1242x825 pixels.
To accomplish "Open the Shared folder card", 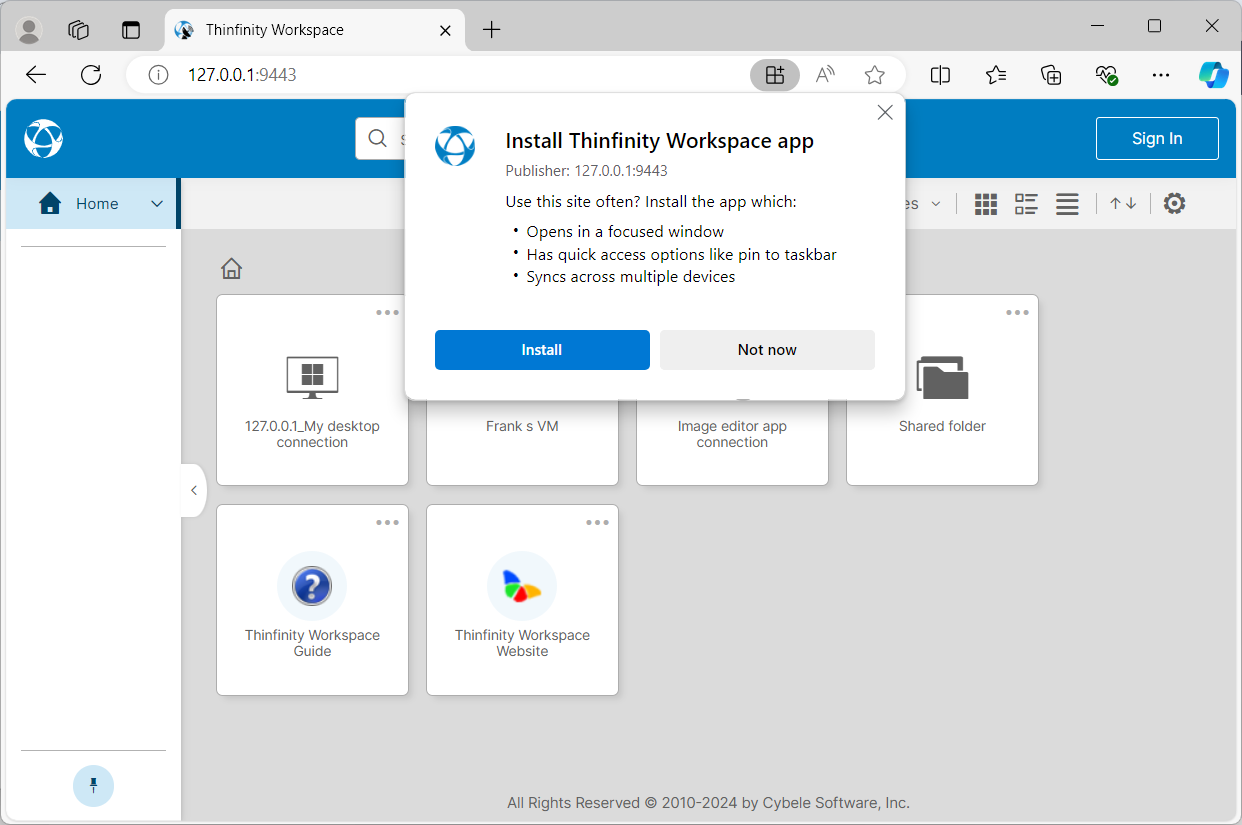I will (942, 390).
